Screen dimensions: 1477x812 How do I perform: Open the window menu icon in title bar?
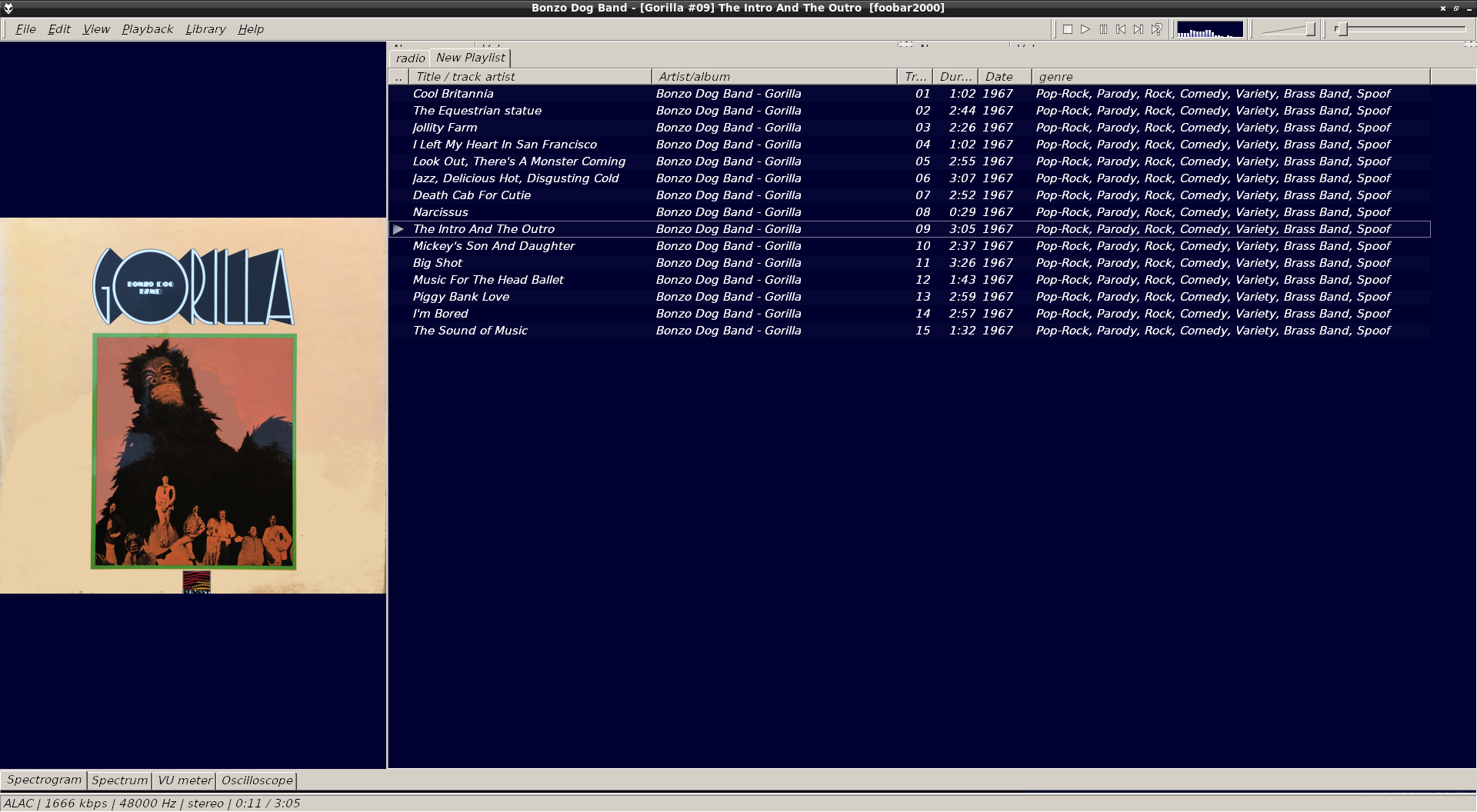(x=8, y=8)
